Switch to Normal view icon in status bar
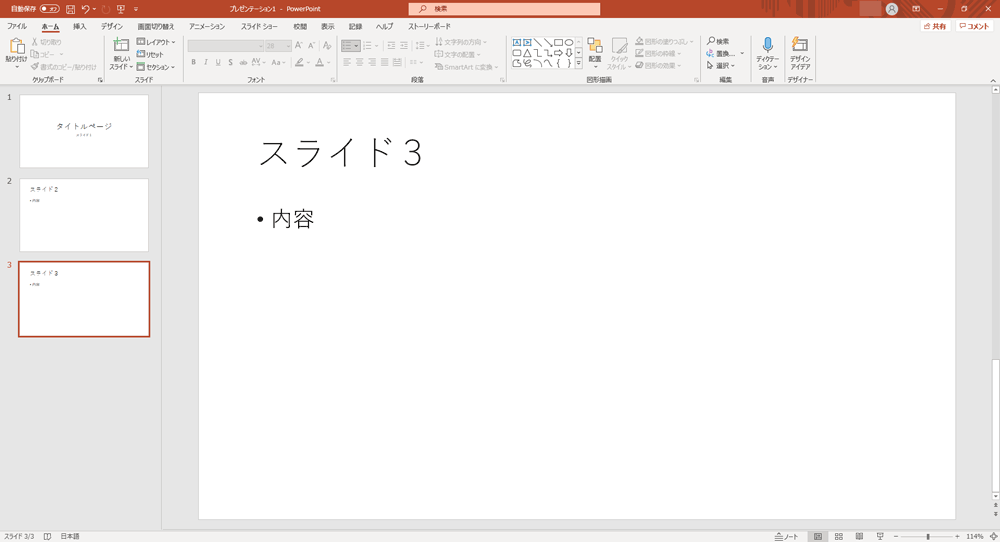This screenshot has height=542, width=1000. click(x=818, y=536)
